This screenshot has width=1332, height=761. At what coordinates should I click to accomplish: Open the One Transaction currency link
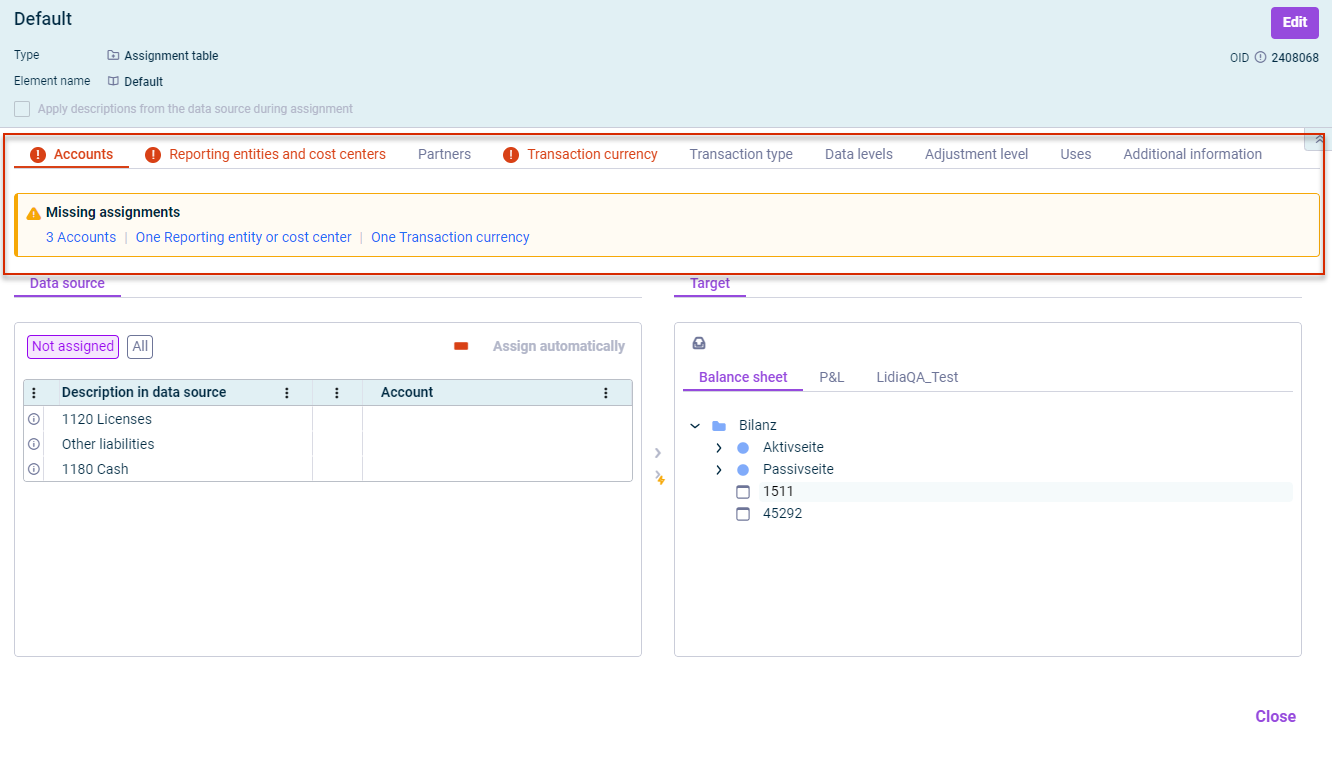(450, 237)
